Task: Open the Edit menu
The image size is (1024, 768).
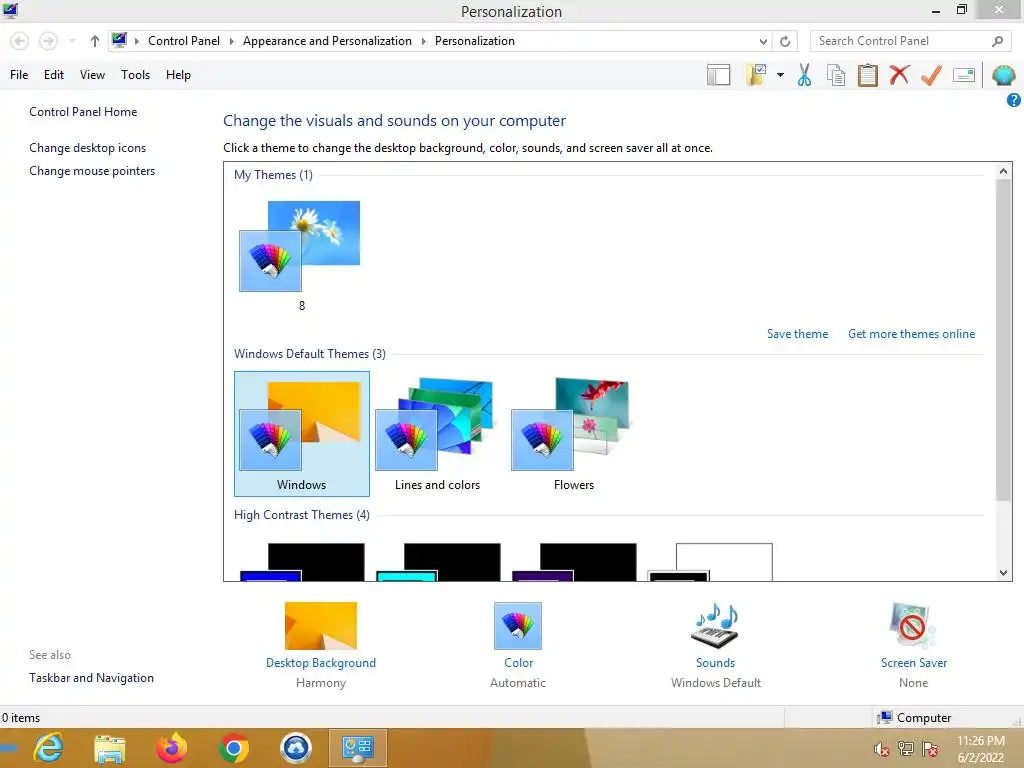Action: 54,75
